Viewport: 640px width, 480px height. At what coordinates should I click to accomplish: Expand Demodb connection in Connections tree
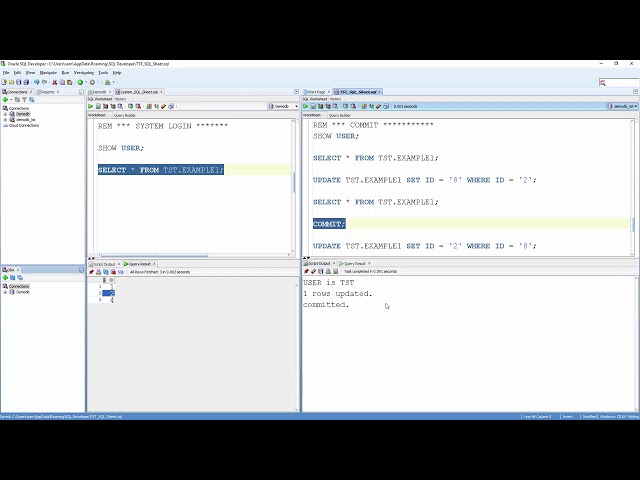5,114
